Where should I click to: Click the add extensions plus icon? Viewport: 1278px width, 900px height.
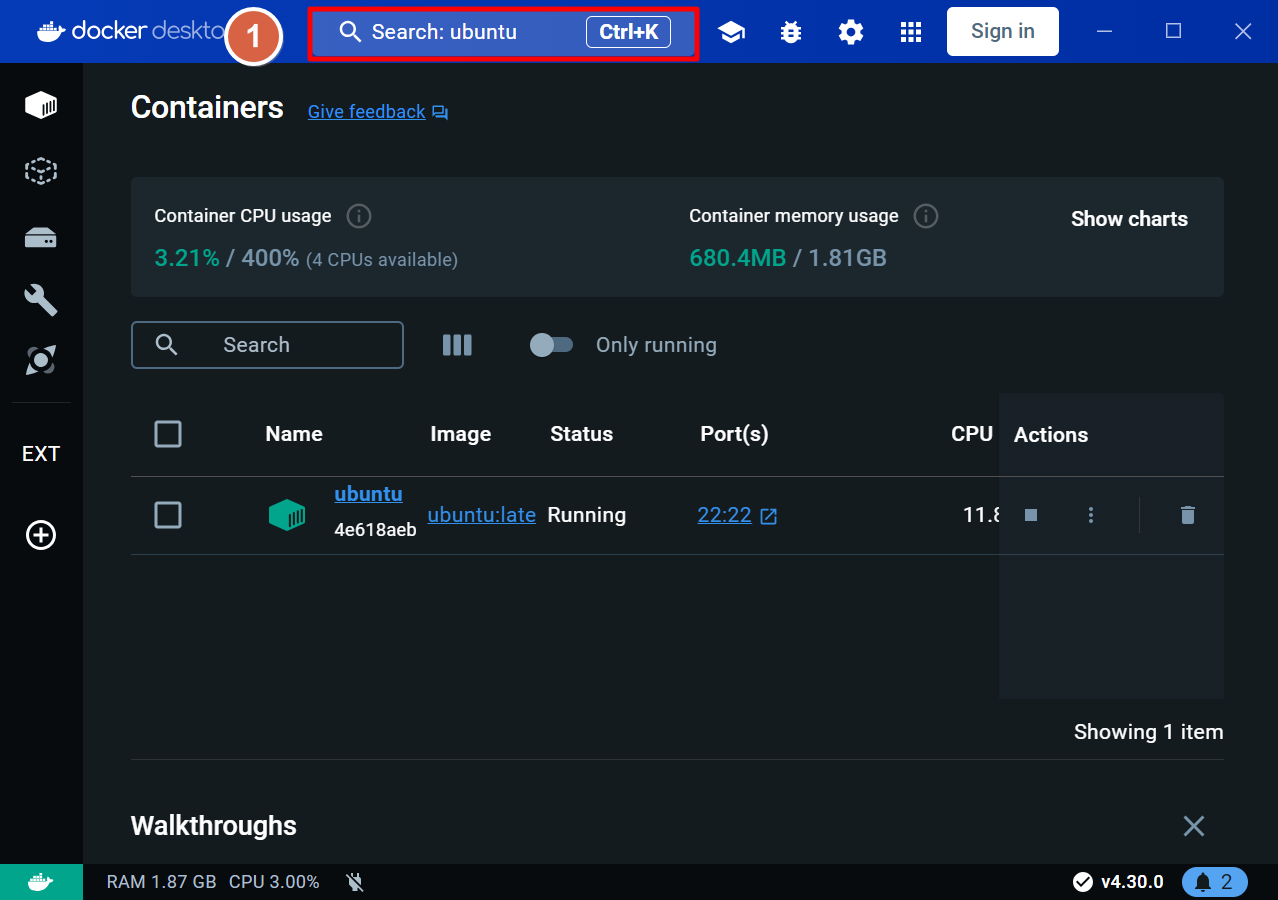[x=41, y=535]
